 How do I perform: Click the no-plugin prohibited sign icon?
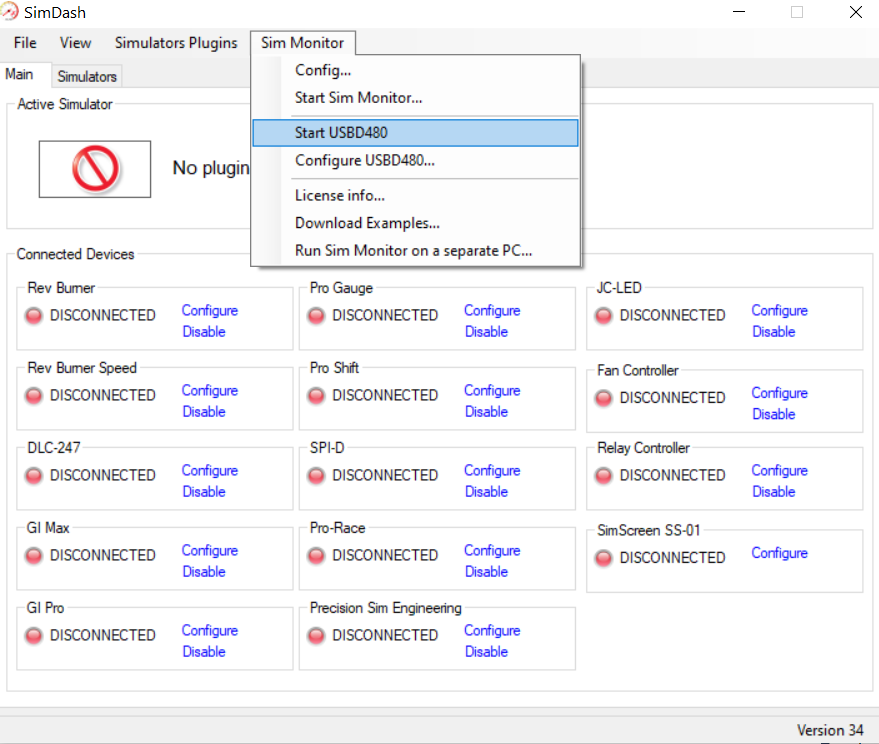point(95,169)
